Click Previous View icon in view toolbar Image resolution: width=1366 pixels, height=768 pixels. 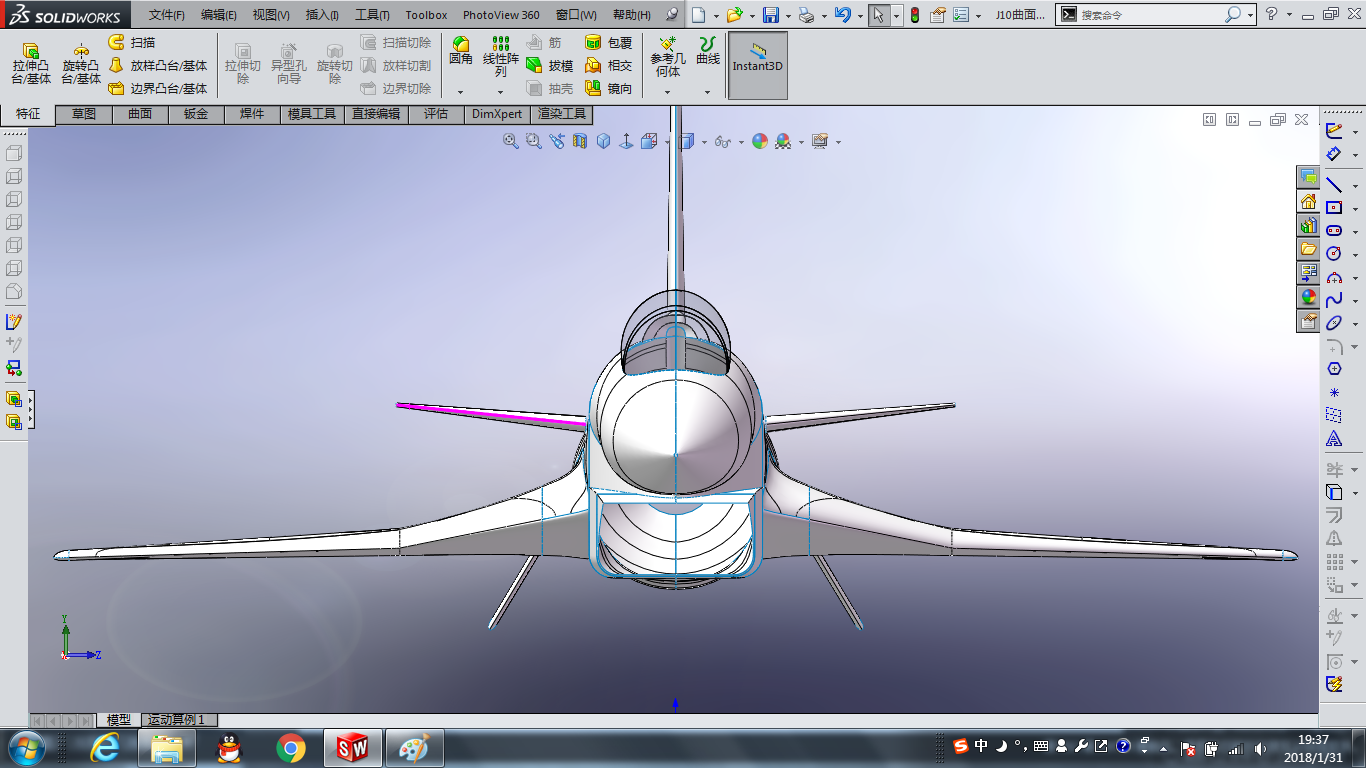(x=557, y=142)
